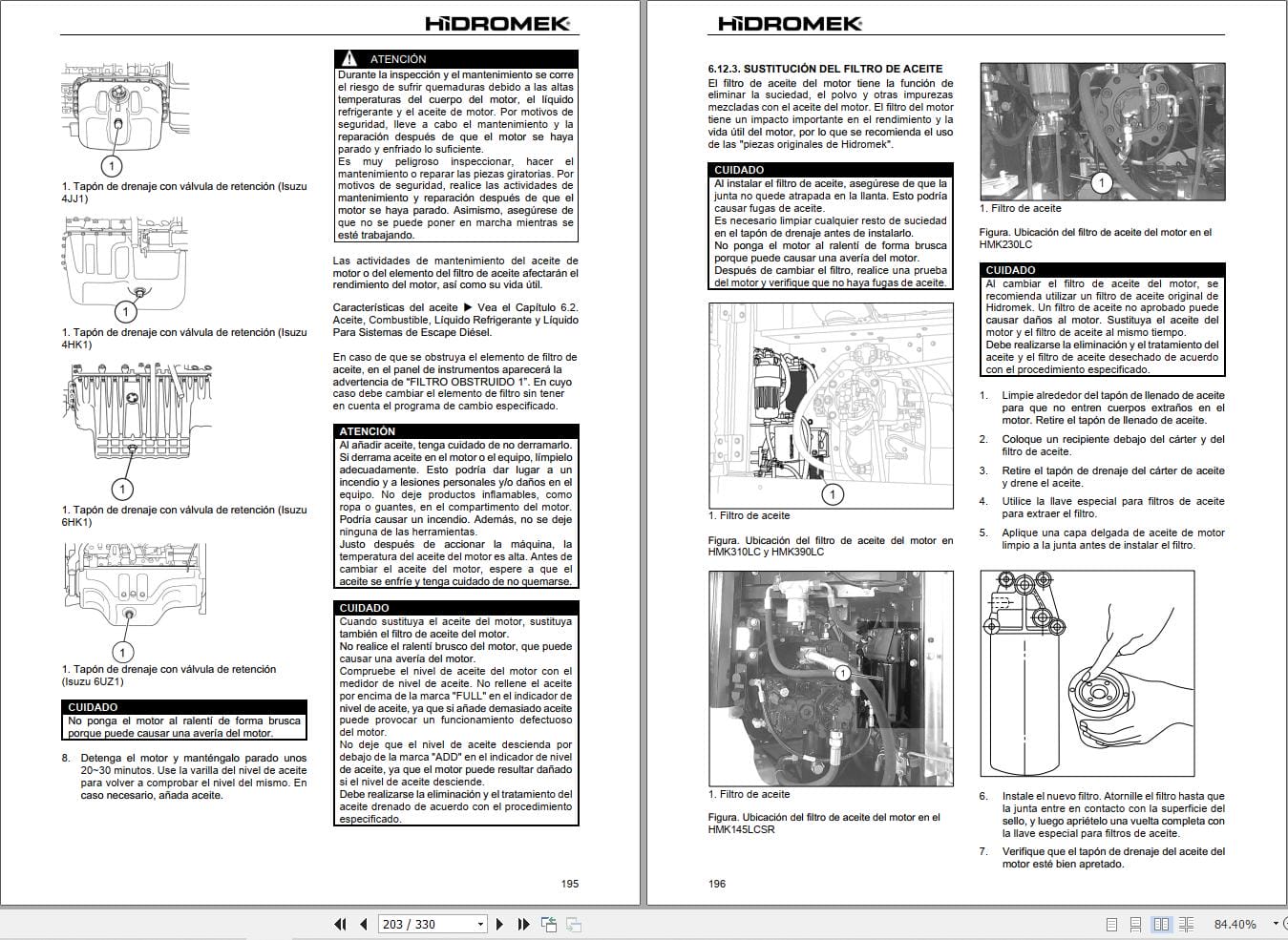The image size is (1288, 940).
Task: Click the CUIDADO header above 'Cuando sustituya el aceite'
Action: (455, 608)
